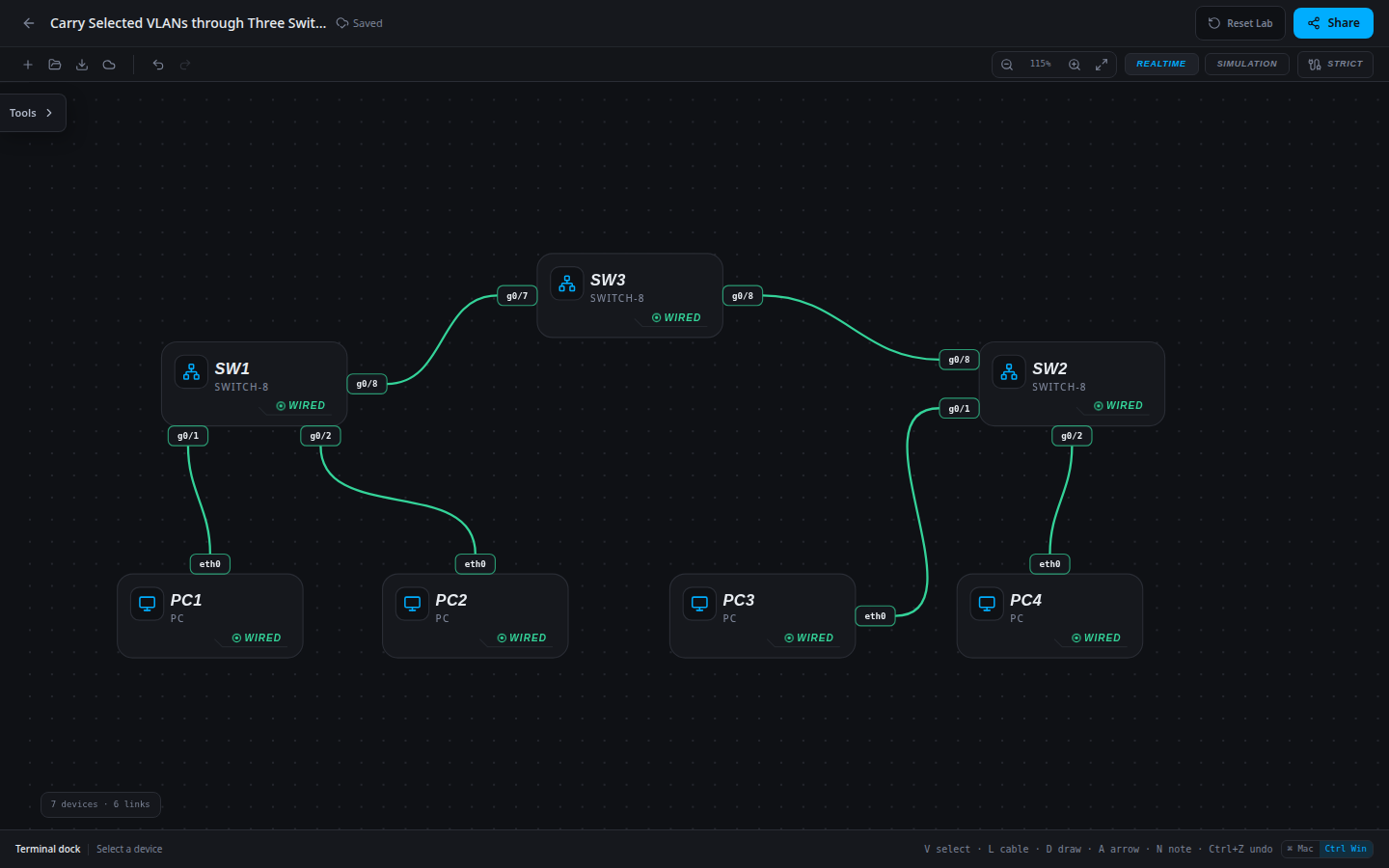Click the download/import icon in toolbar
Screen dimensions: 1389x868
click(82, 65)
